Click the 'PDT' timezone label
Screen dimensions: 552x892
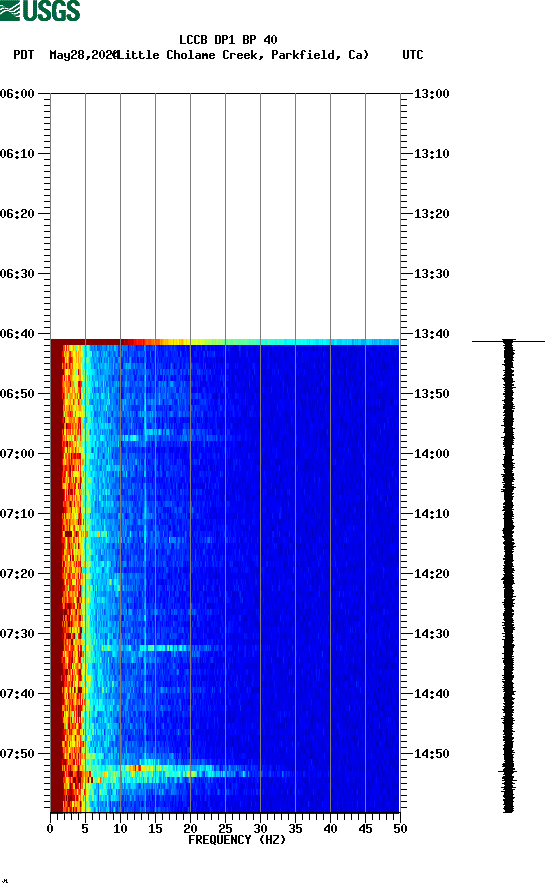[24, 55]
